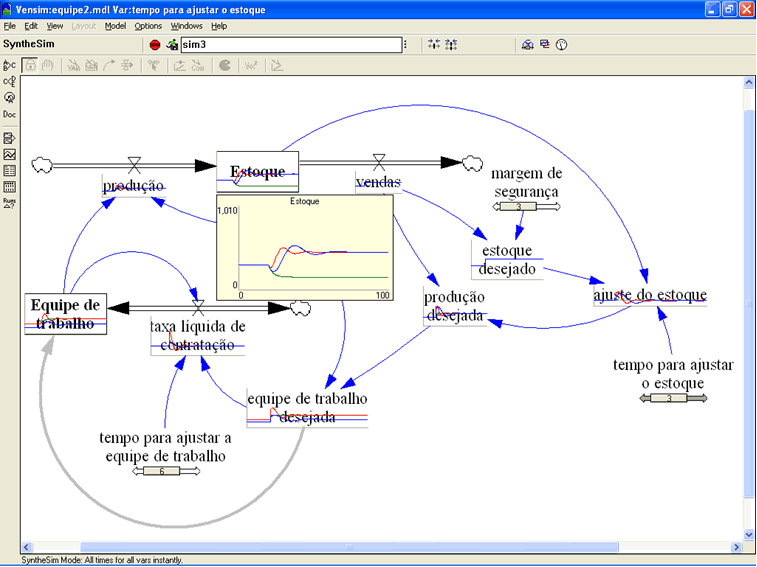The height and width of the screenshot is (567, 757).
Task: Open the Windows menu
Action: tap(186, 25)
